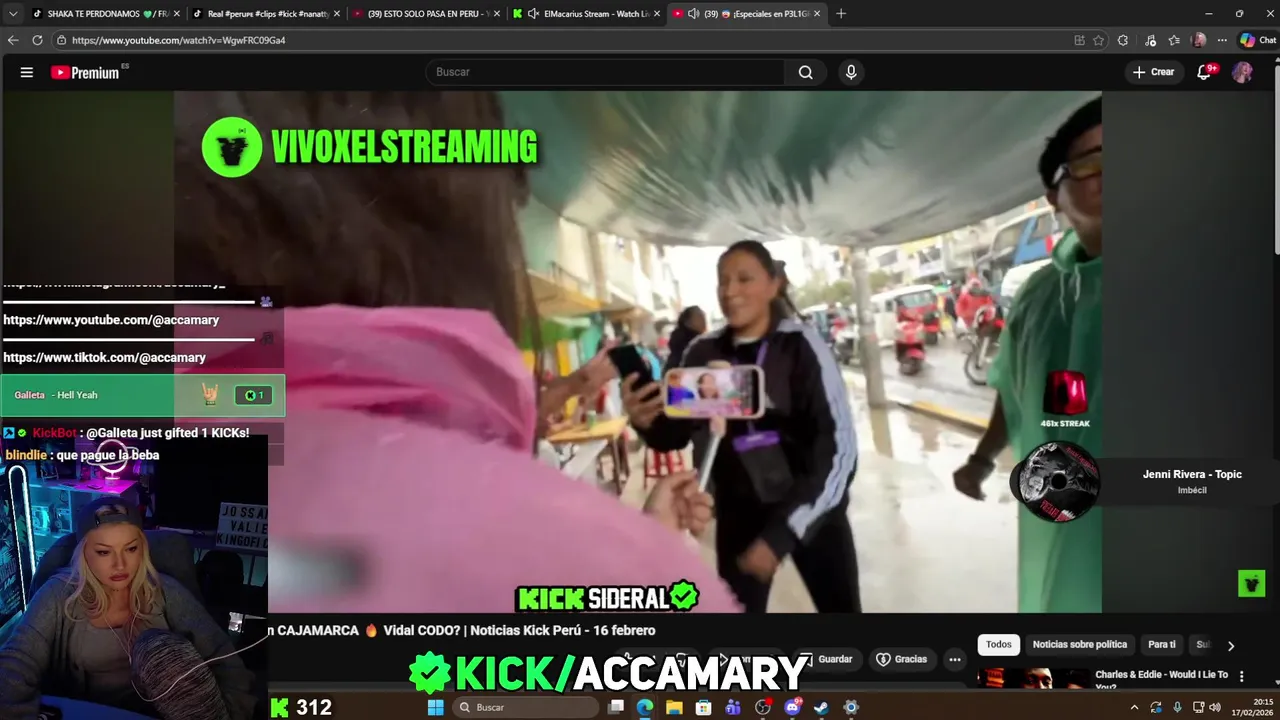Open Edge settings and more ellipsis
The width and height of the screenshot is (1280, 720).
(1222, 40)
